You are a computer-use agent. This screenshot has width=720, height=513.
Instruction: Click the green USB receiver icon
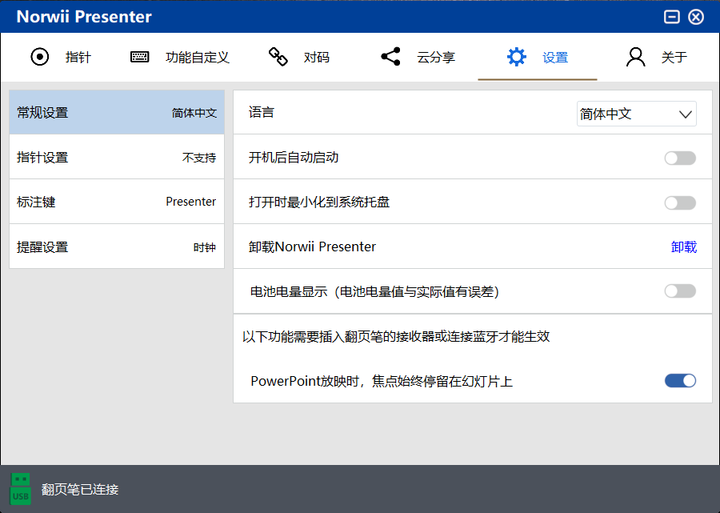(21, 489)
